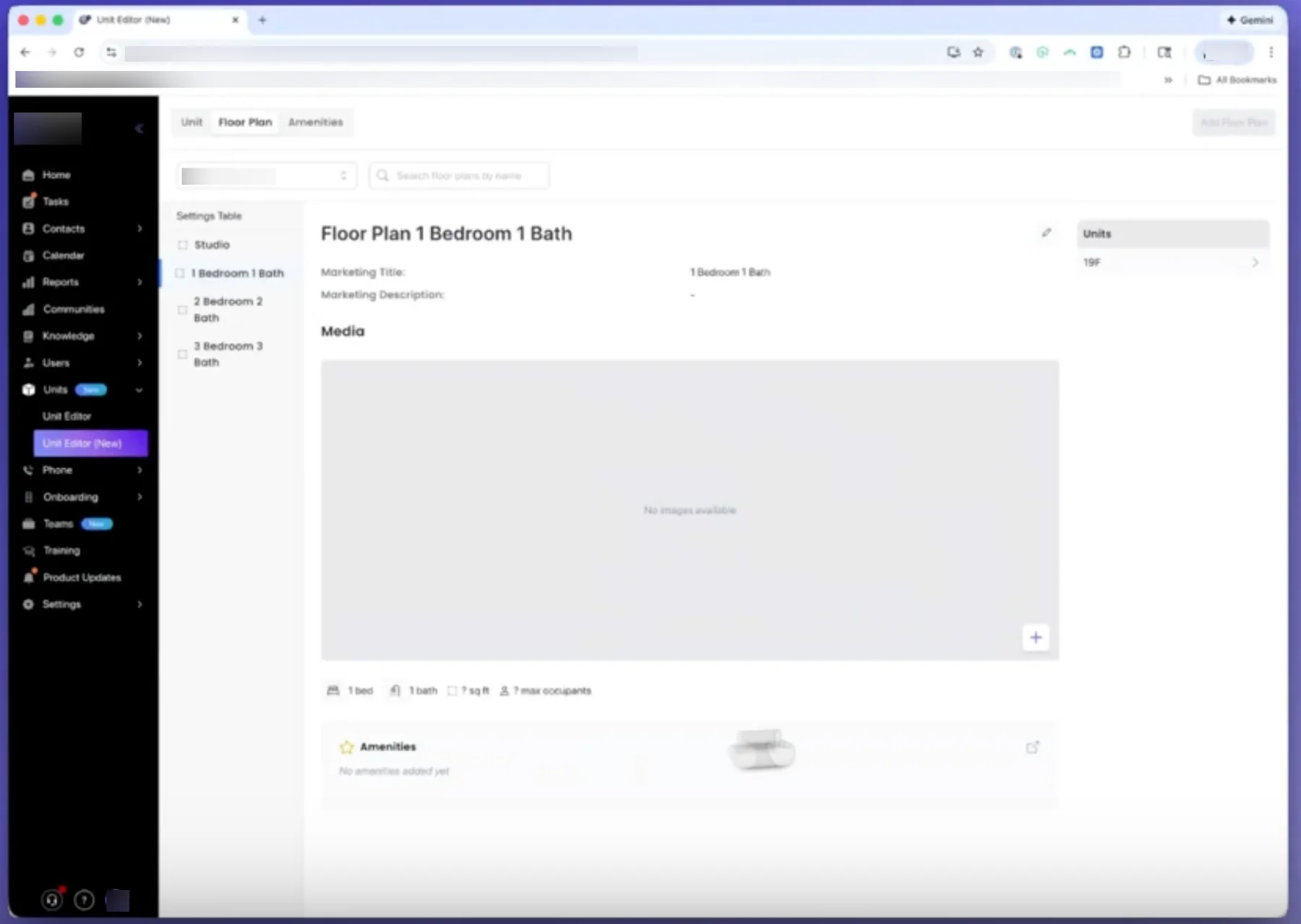The image size is (1301, 924).
Task: Check the 2 Bedroom 2 Bath checkbox
Action: tap(183, 310)
